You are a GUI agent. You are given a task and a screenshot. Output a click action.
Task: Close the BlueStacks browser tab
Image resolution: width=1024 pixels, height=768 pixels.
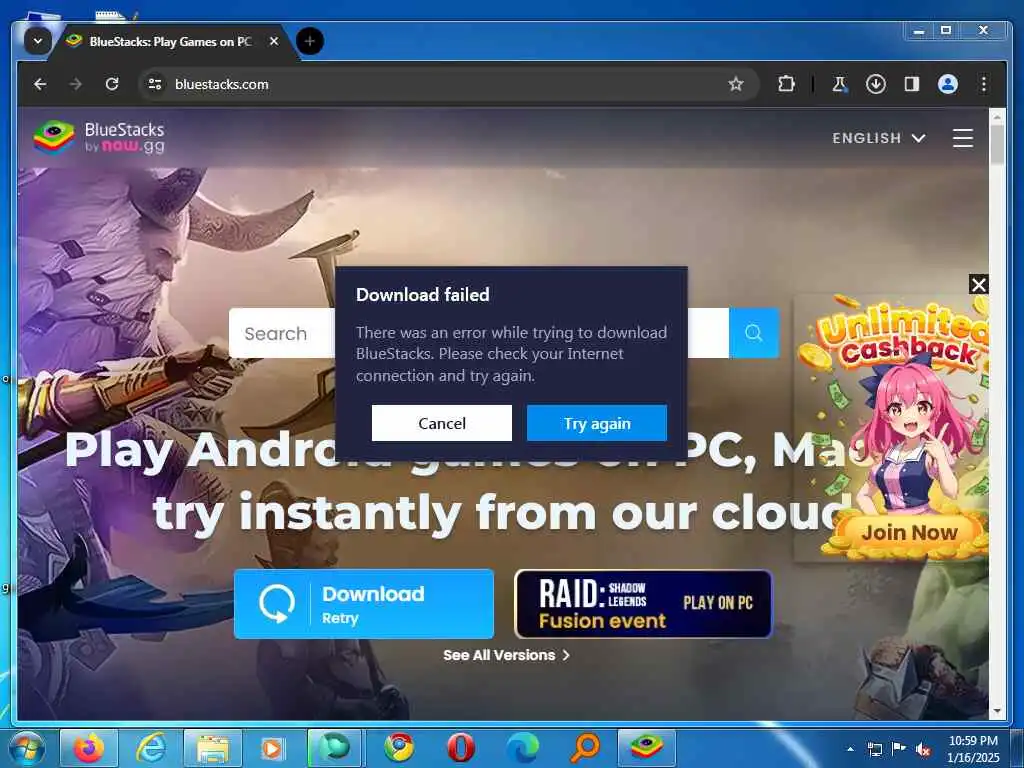[x=274, y=41]
